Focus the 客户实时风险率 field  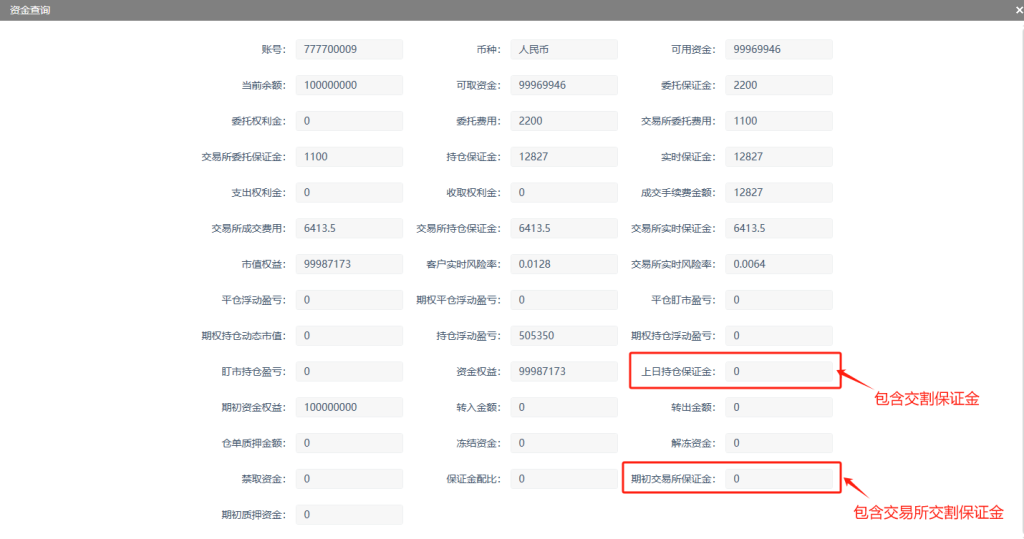(564, 264)
